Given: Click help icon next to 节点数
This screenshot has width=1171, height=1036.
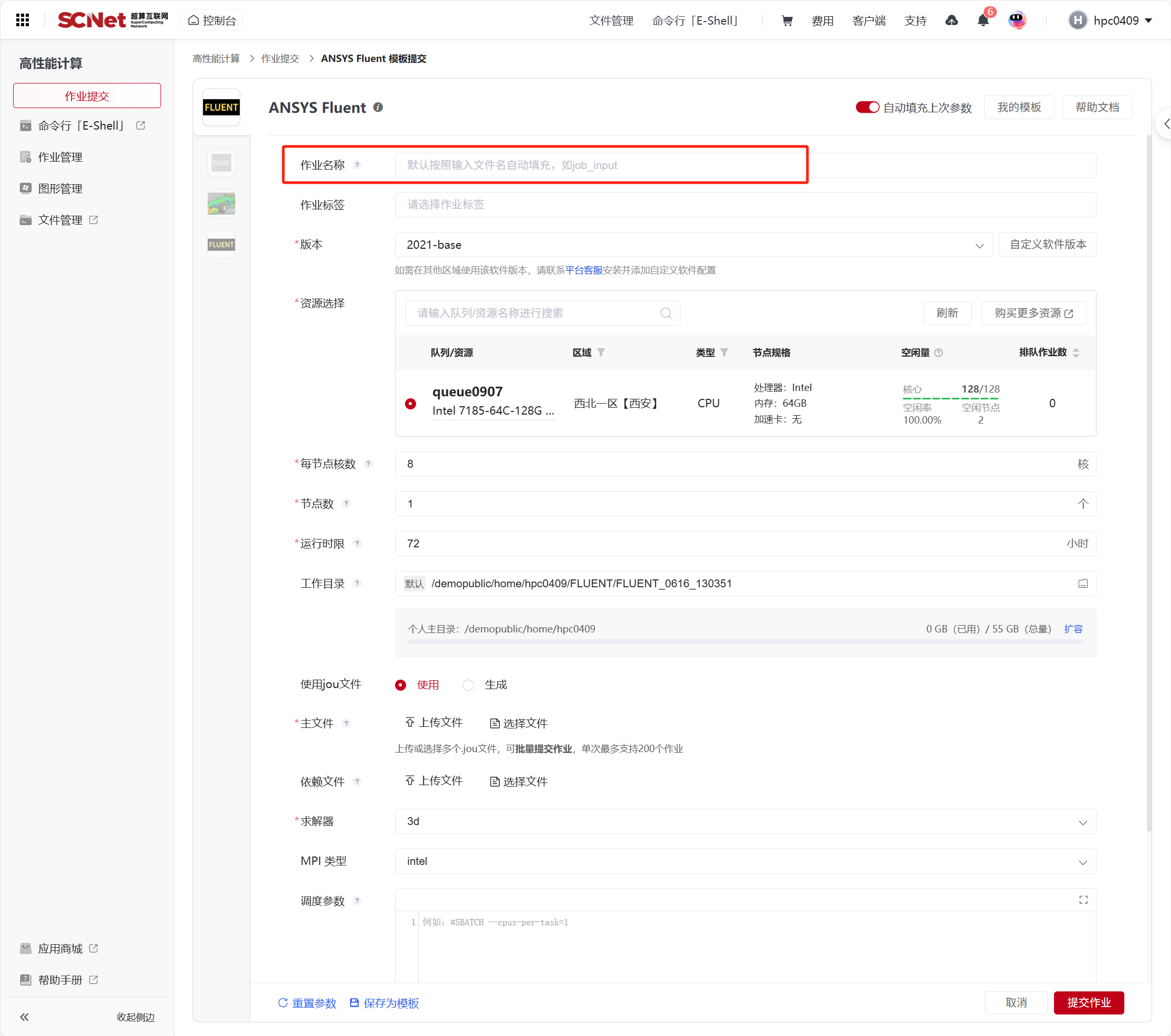Looking at the screenshot, I should pyautogui.click(x=346, y=504).
